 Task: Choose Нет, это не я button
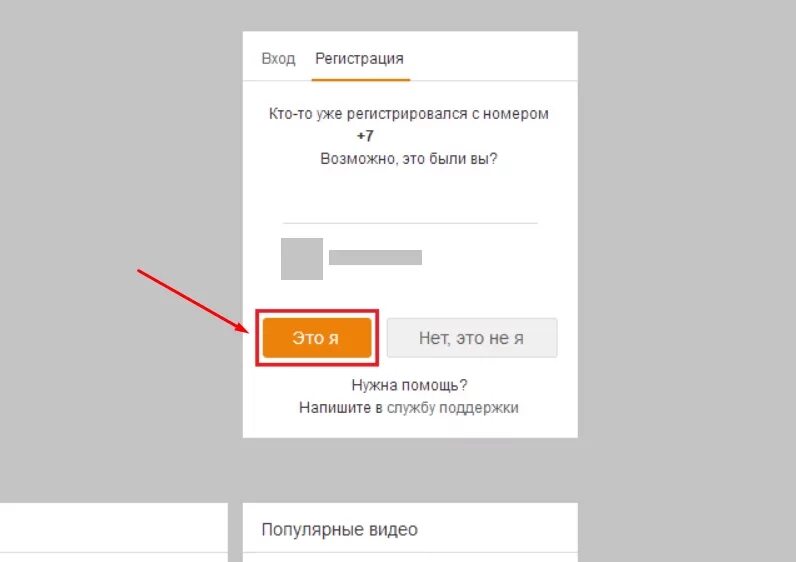(x=472, y=338)
